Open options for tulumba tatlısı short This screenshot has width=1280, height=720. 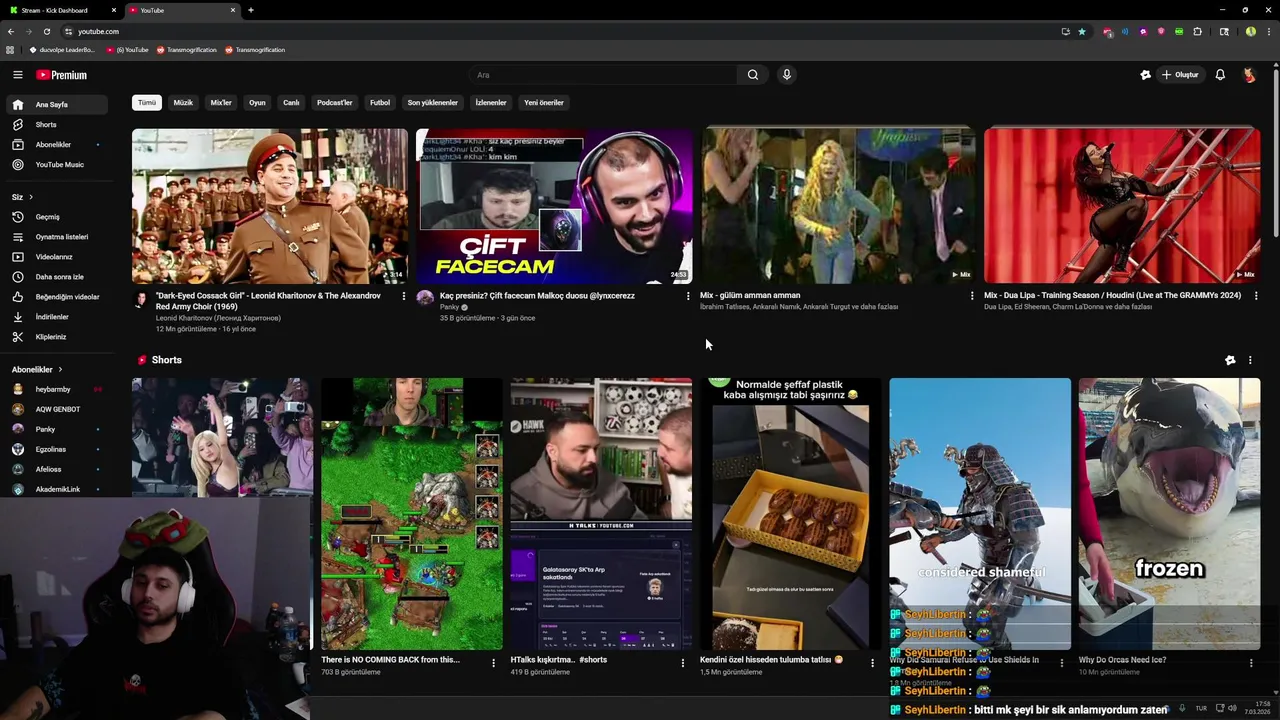point(872,663)
